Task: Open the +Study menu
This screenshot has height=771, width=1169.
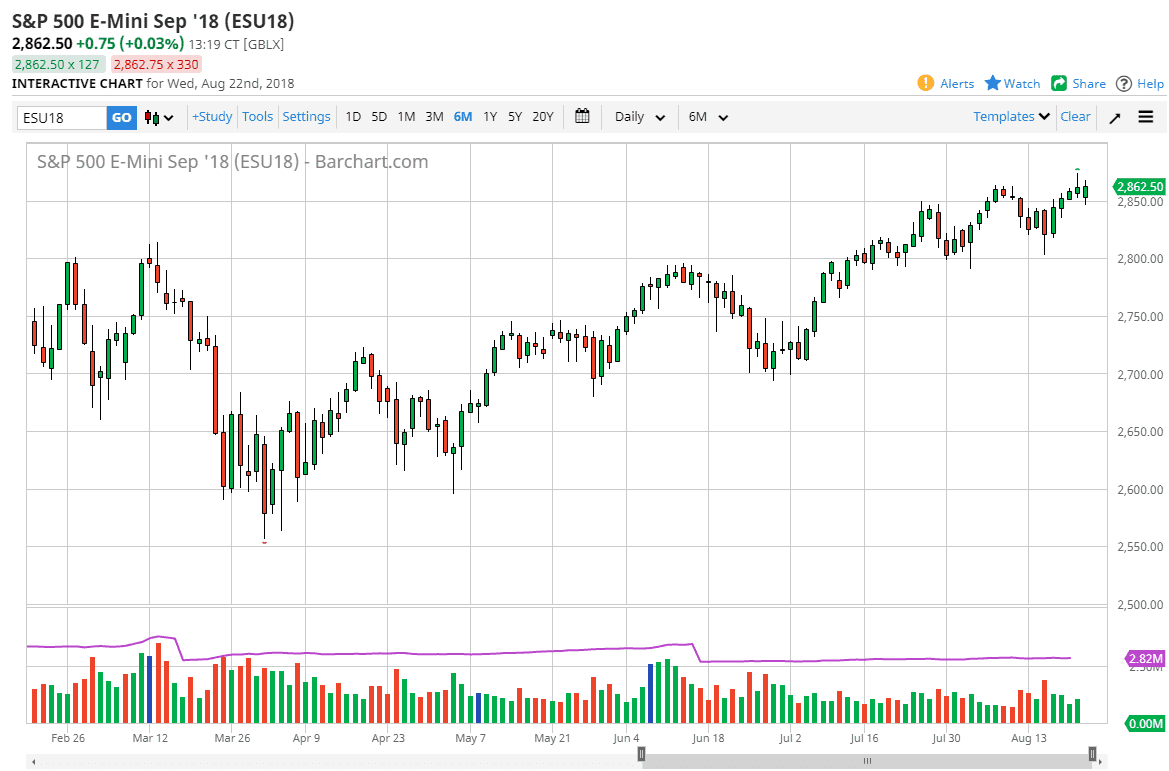Action: (x=212, y=116)
